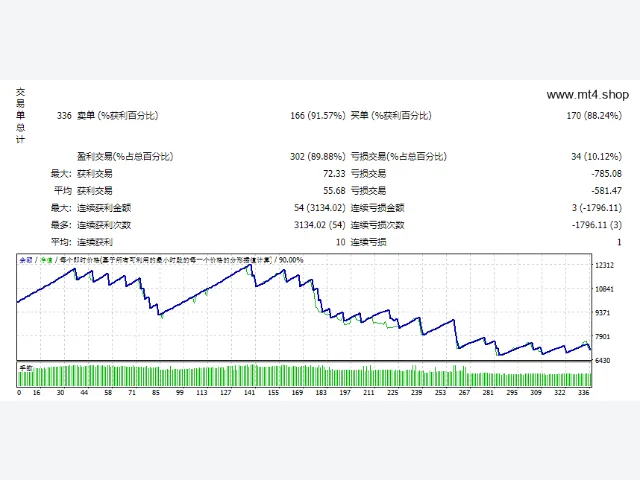Select the modeling quality 90.00% in chart header
The width and height of the screenshot is (640, 480).
[x=291, y=260]
